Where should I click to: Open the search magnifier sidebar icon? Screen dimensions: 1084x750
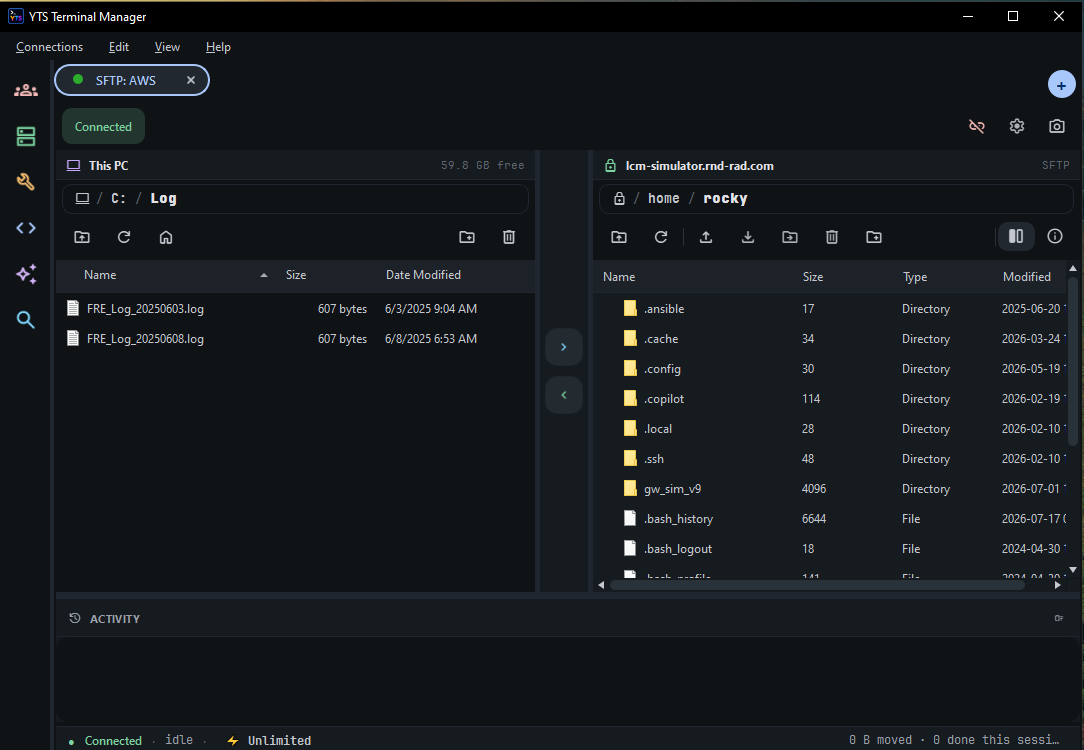[26, 319]
